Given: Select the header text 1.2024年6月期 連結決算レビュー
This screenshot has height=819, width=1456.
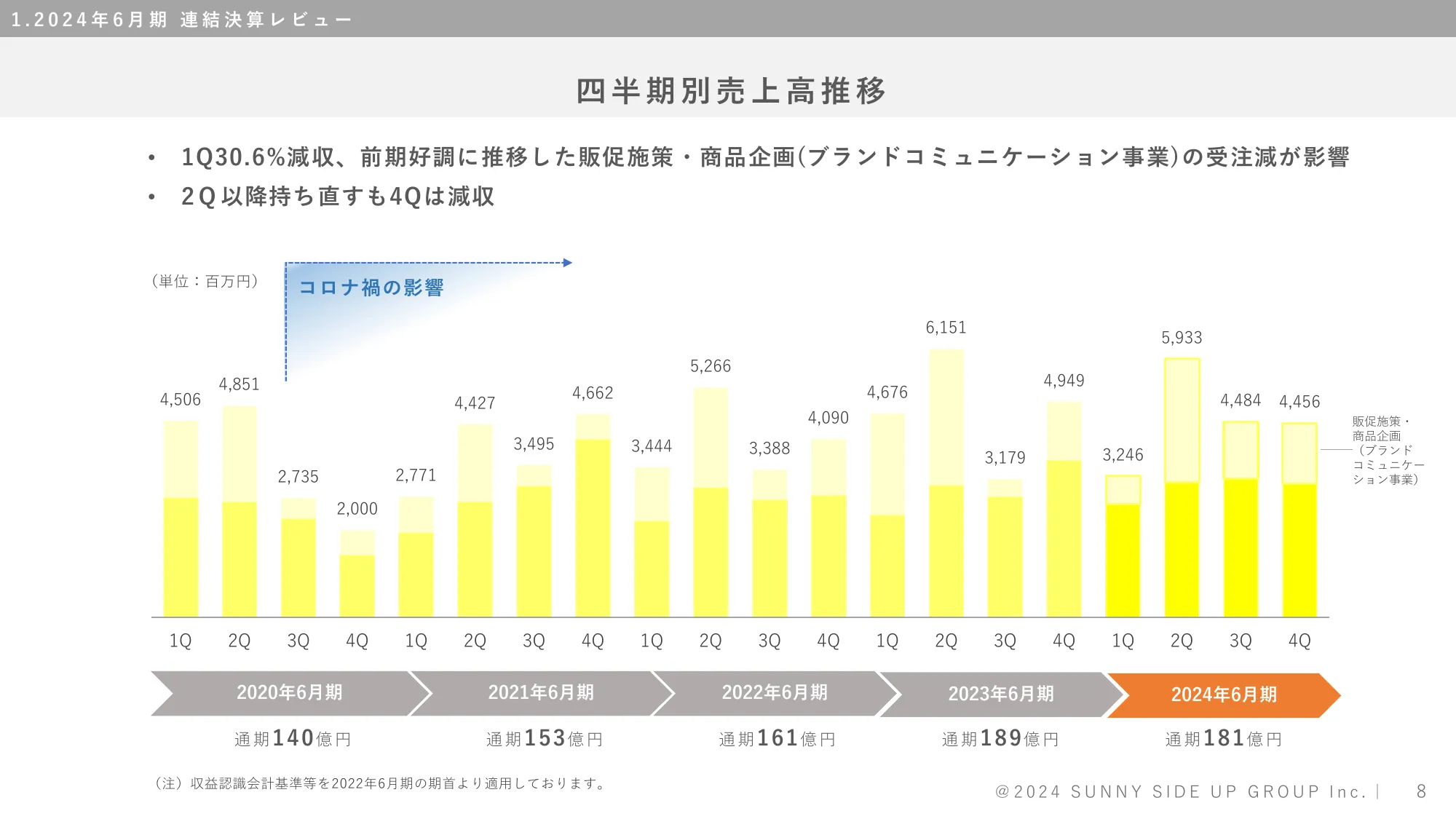Looking at the screenshot, I should 181,20.
